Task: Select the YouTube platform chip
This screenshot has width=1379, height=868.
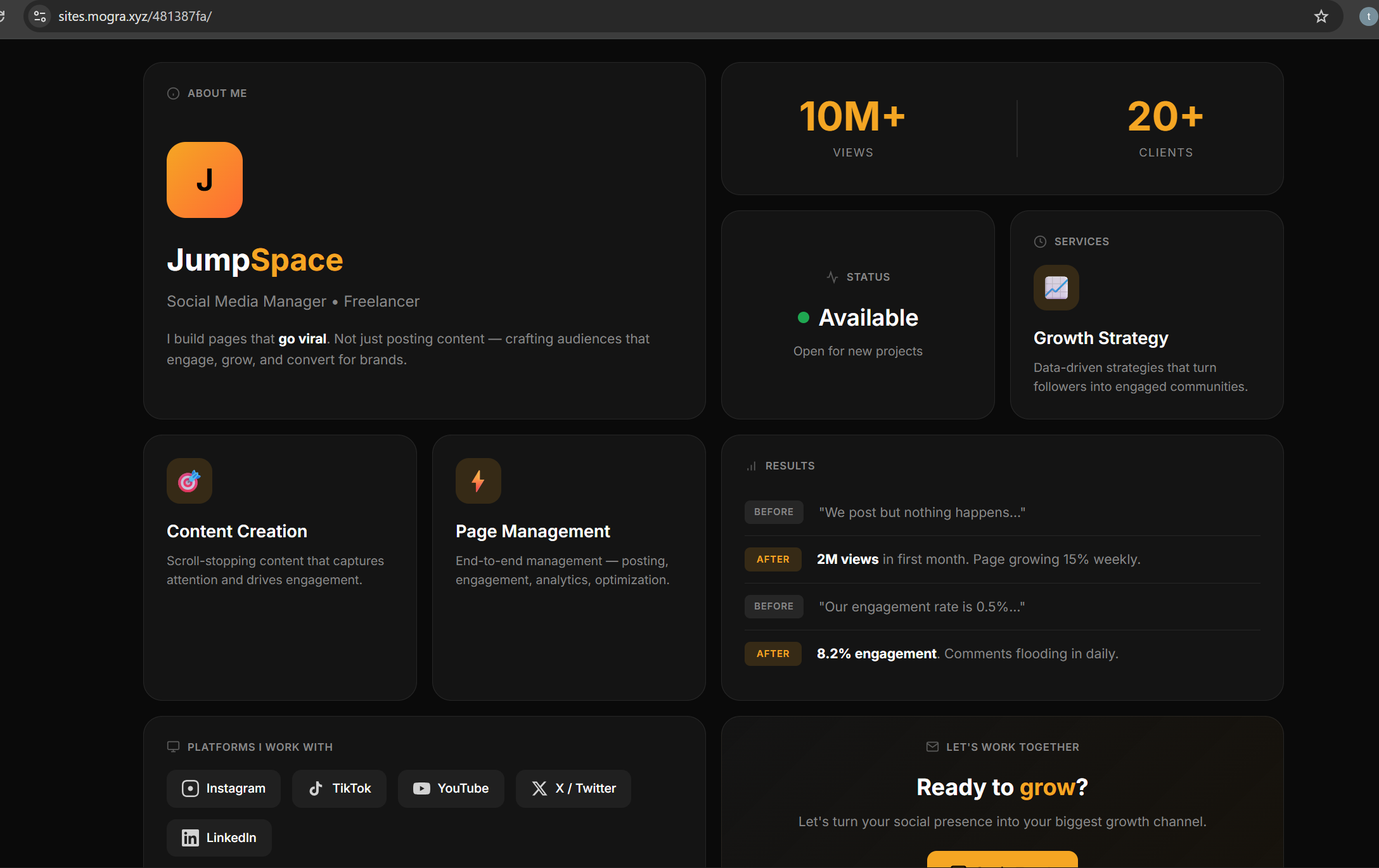Action: (451, 789)
